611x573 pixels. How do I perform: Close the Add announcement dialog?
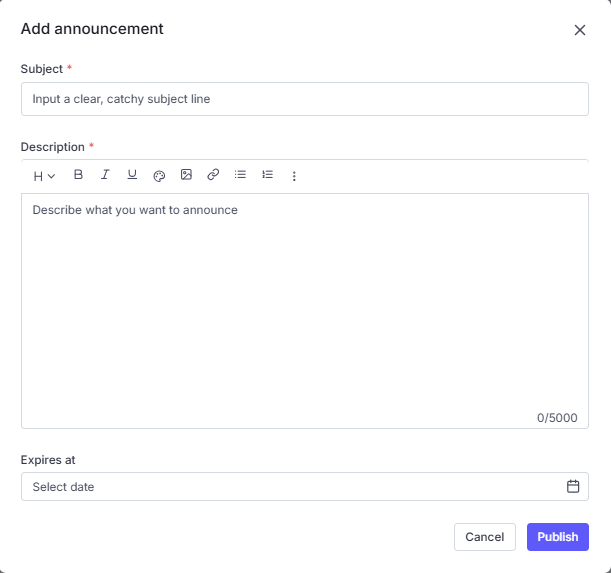tap(580, 30)
